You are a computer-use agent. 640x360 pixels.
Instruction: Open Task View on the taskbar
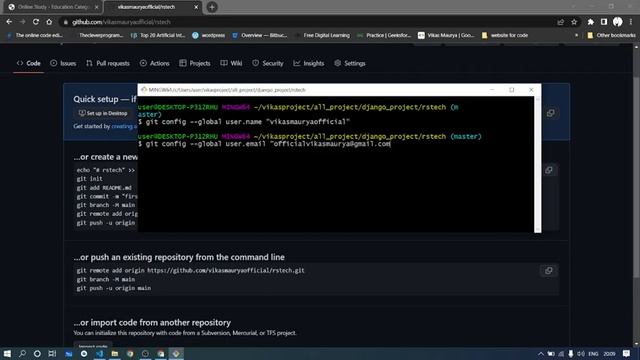click(52, 353)
